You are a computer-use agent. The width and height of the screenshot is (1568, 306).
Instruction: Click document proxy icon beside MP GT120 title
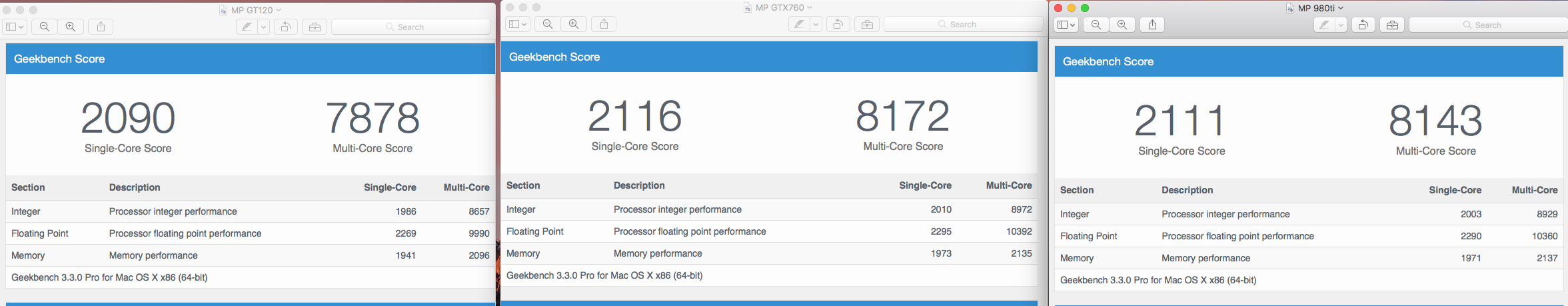tap(223, 10)
